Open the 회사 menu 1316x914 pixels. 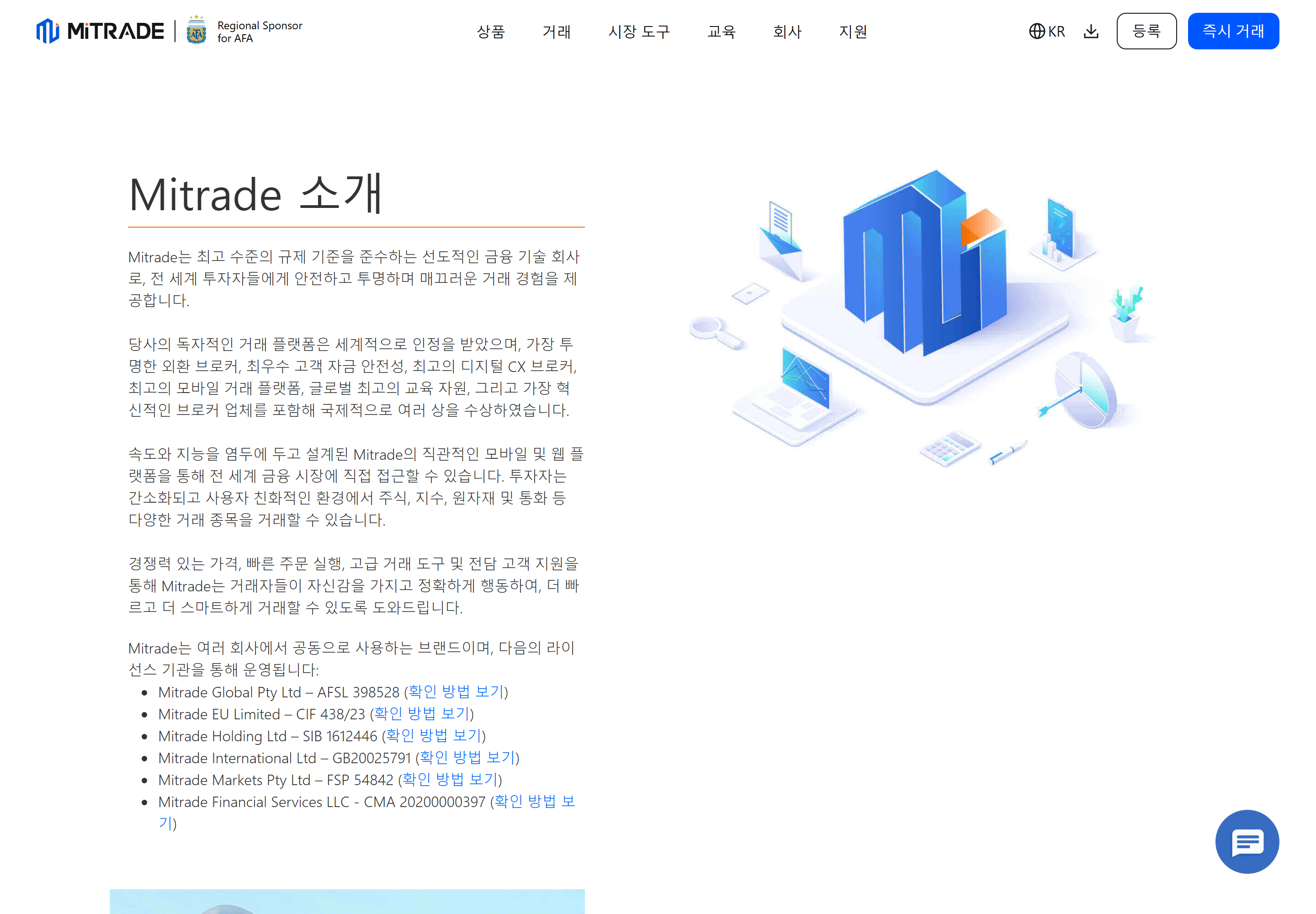(787, 32)
